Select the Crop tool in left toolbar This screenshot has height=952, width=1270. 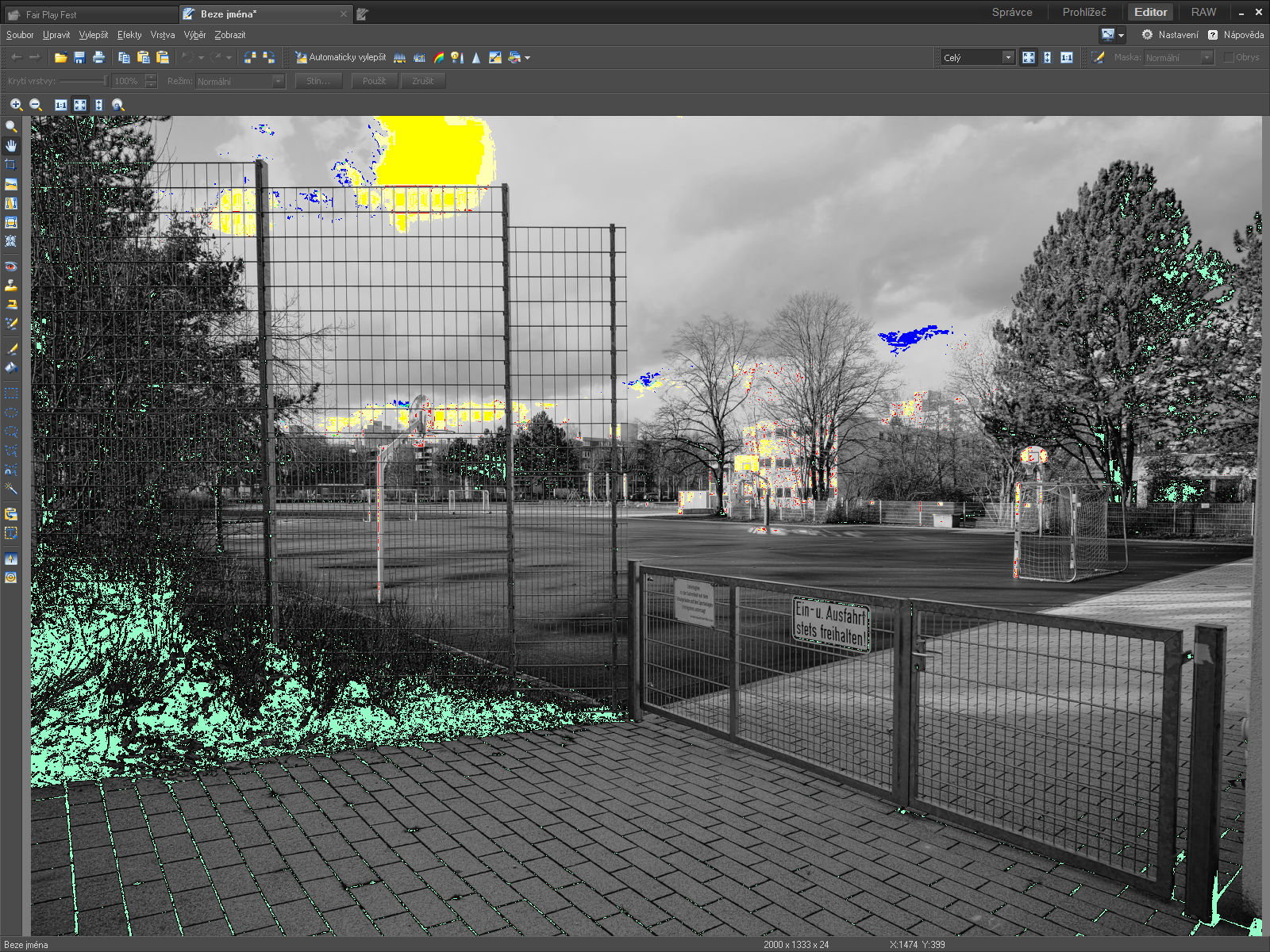click(11, 165)
